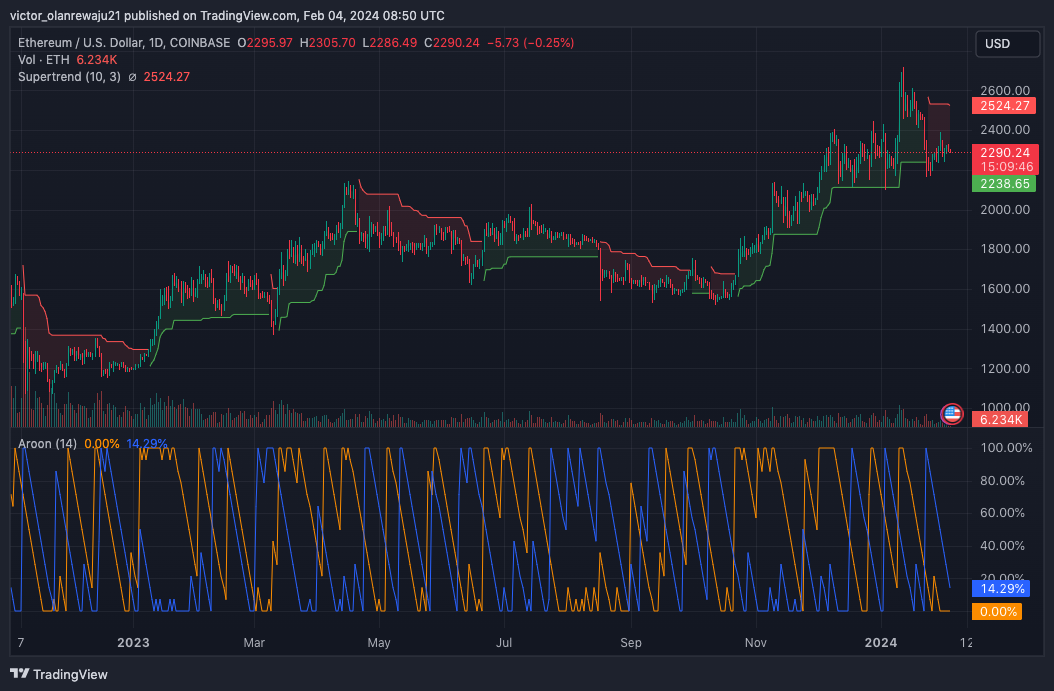This screenshot has width=1054, height=691.
Task: Click the 2023 label on the time axis
Action: 133,643
